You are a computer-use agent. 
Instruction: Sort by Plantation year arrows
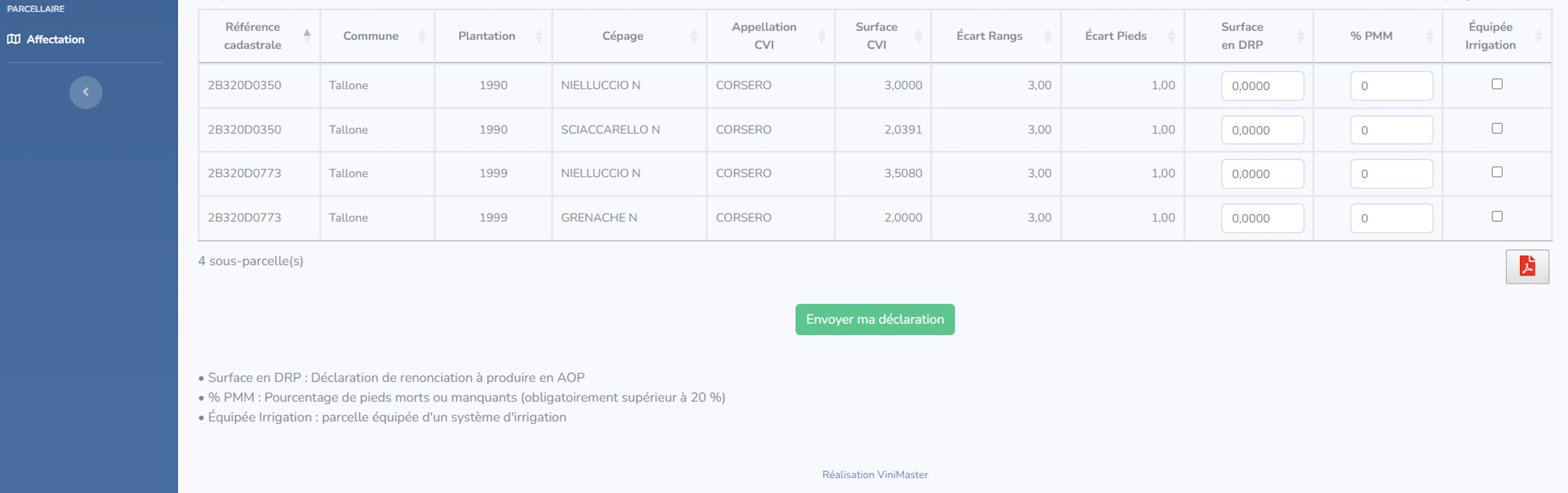coord(538,36)
